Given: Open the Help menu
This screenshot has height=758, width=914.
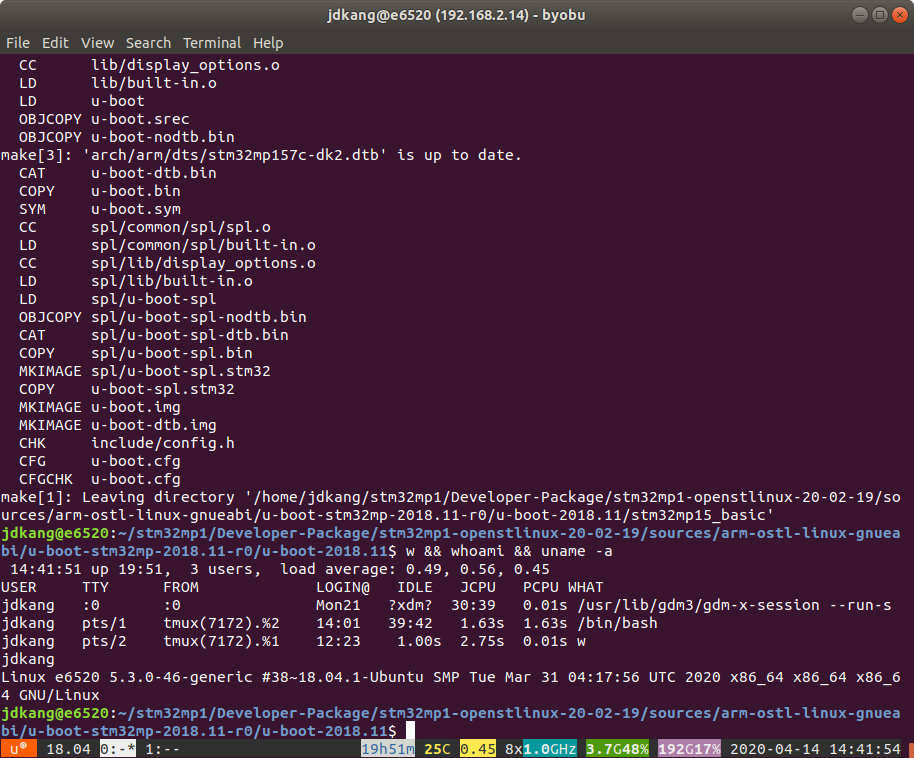Looking at the screenshot, I should 268,43.
